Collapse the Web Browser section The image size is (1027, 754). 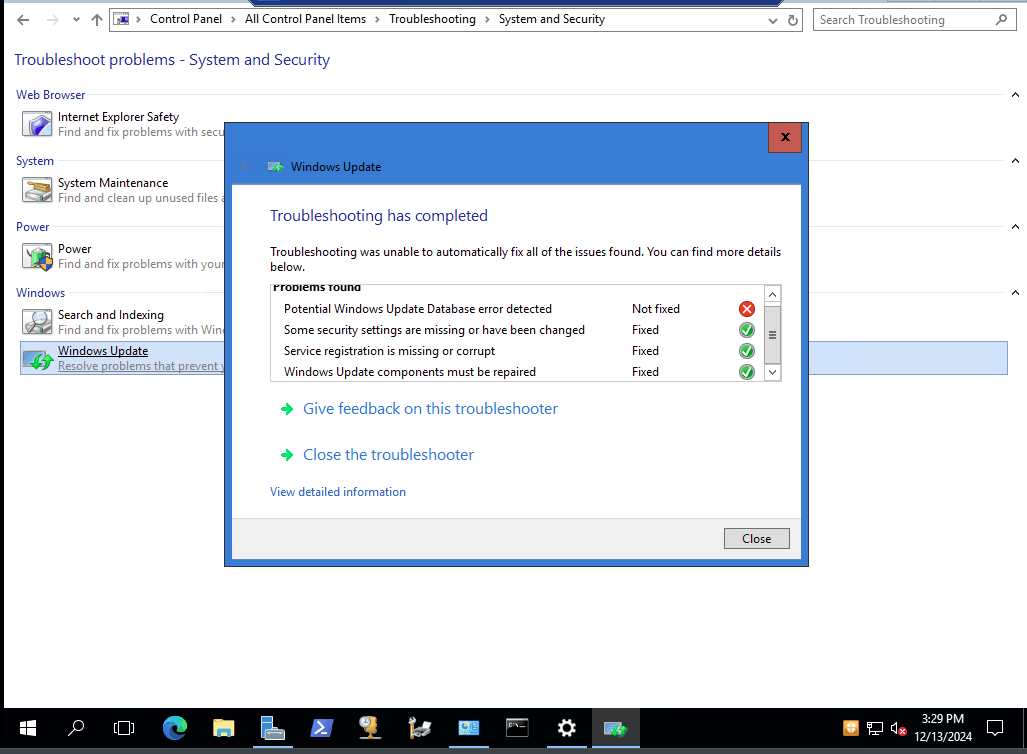(1015, 95)
